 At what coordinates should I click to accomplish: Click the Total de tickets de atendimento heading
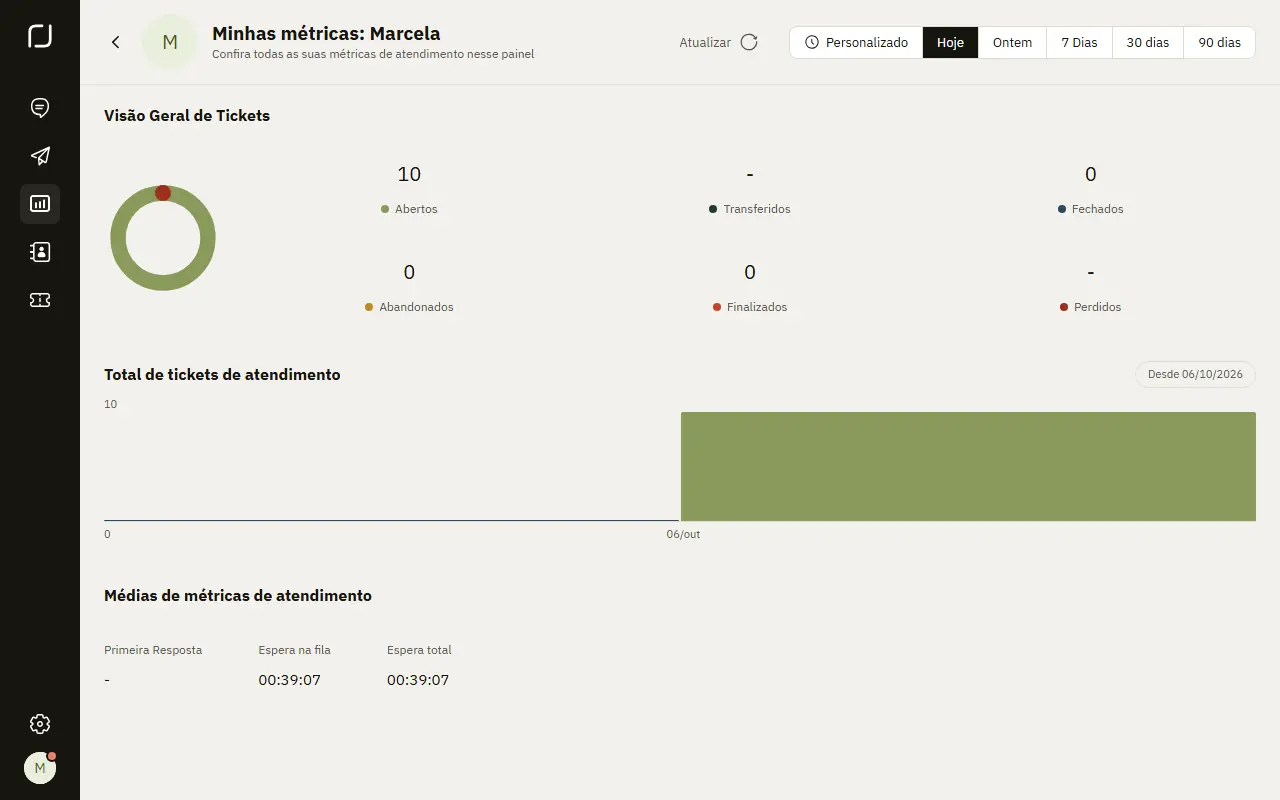222,374
